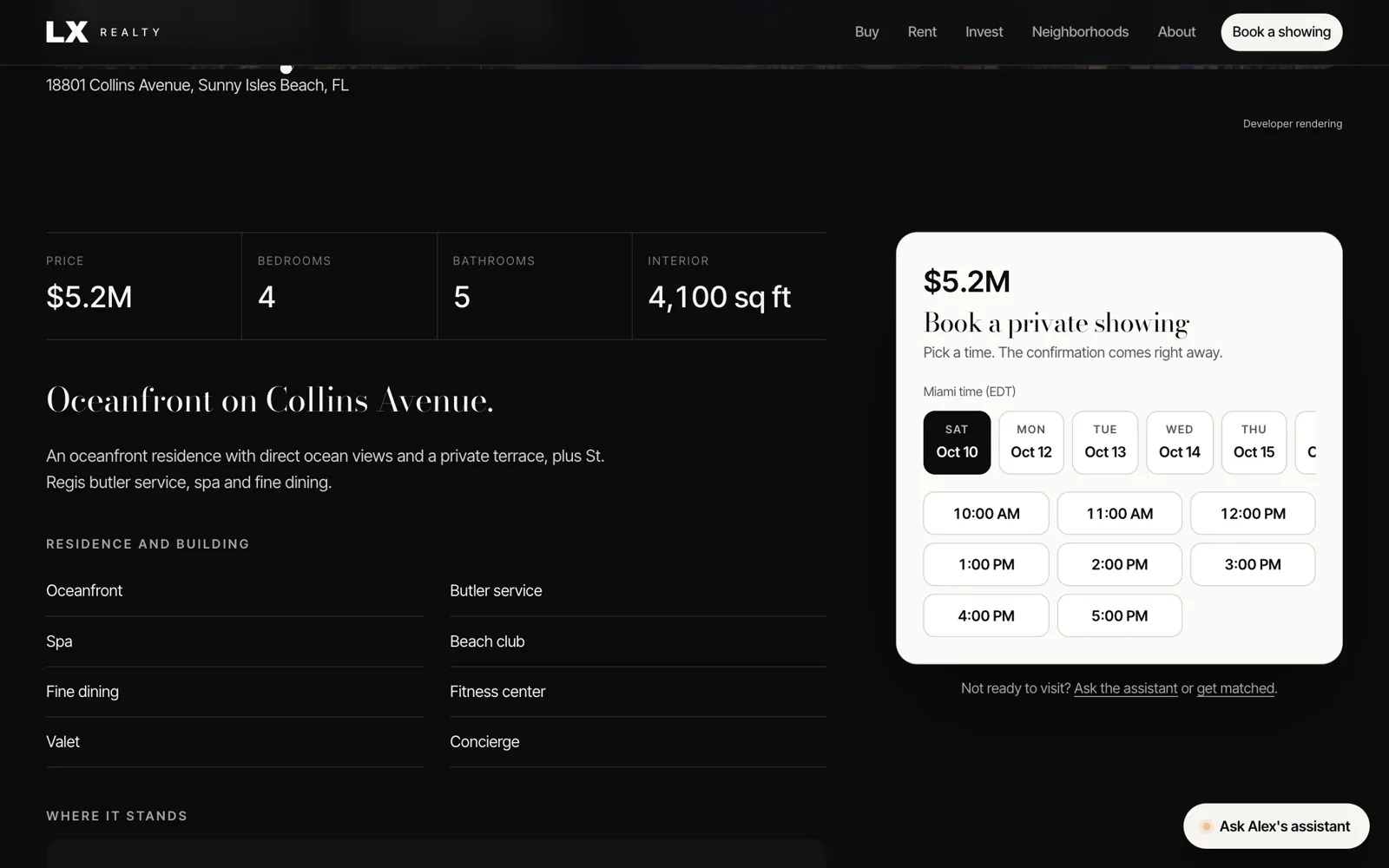Click the LX Realty logo
1389x868 pixels.
[103, 32]
